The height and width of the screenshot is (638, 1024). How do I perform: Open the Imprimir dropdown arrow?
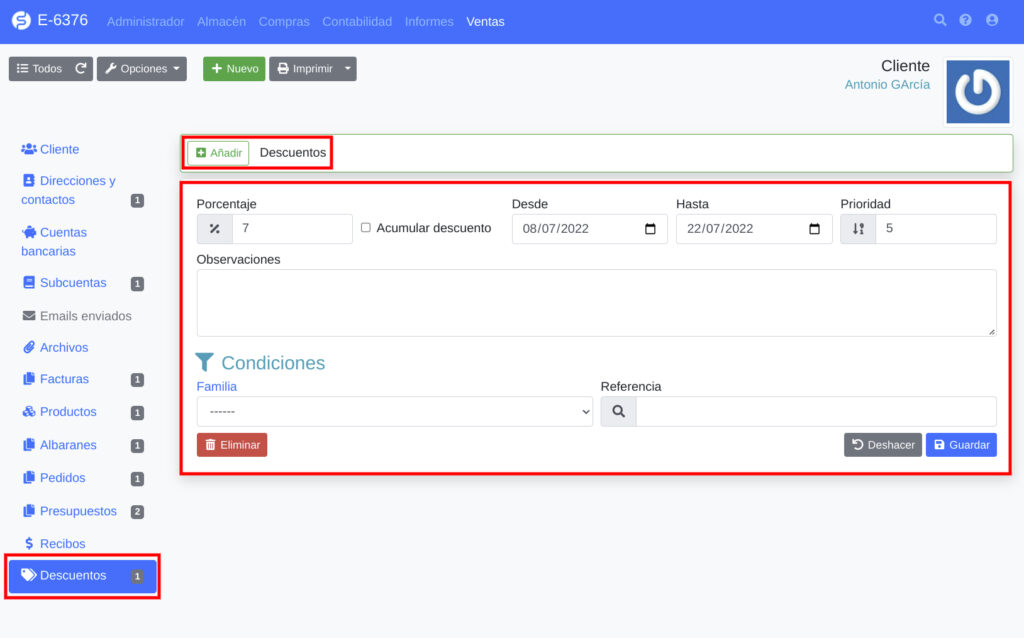click(x=347, y=69)
